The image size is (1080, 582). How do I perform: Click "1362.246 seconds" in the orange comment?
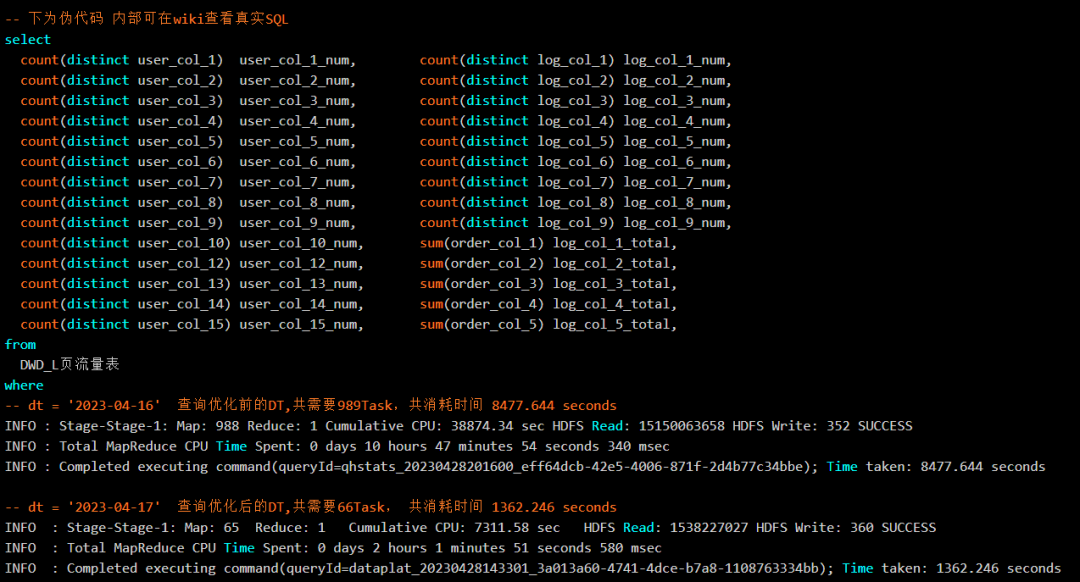(554, 507)
